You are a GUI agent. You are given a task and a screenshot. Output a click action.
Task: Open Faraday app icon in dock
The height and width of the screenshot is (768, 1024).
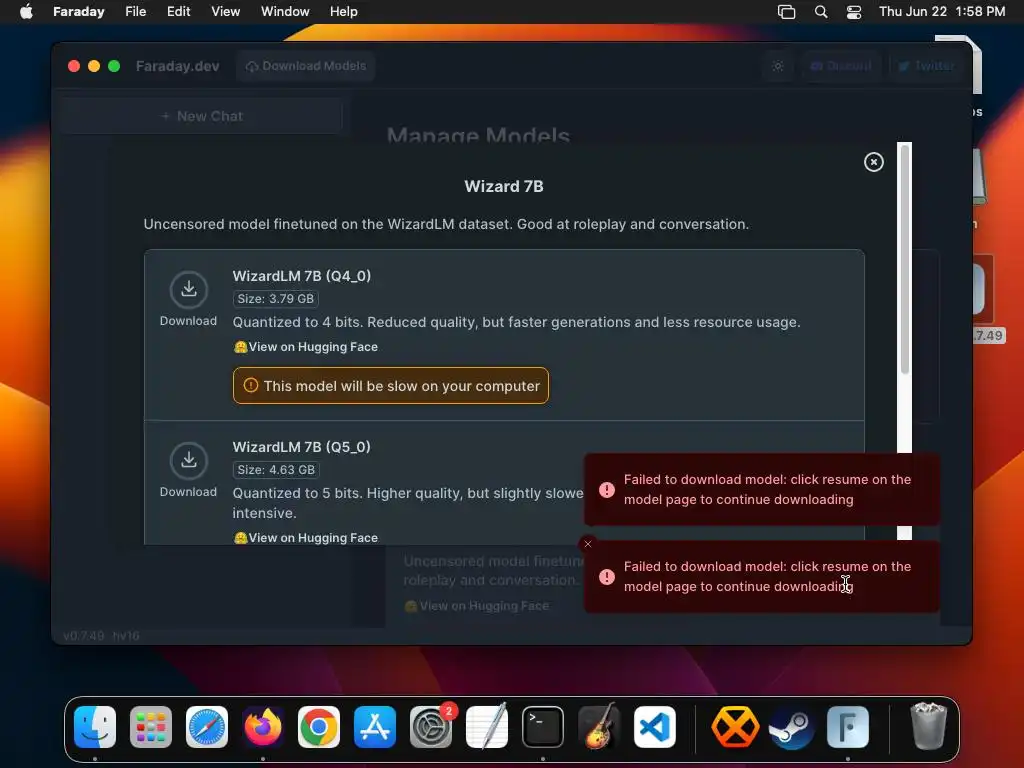coord(848,727)
